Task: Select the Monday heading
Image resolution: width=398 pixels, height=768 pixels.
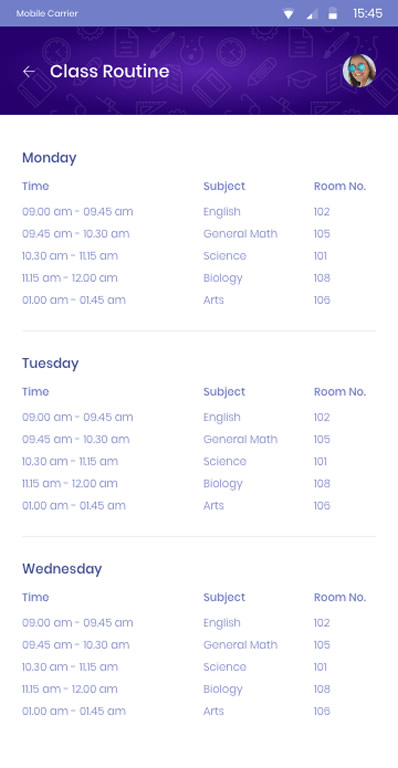Action: [x=49, y=158]
